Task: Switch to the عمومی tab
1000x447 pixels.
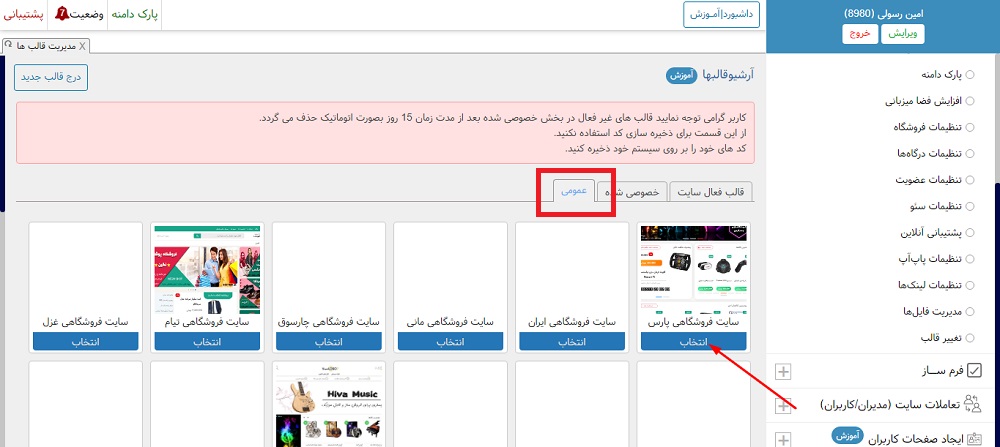Action: pyautogui.click(x=575, y=191)
